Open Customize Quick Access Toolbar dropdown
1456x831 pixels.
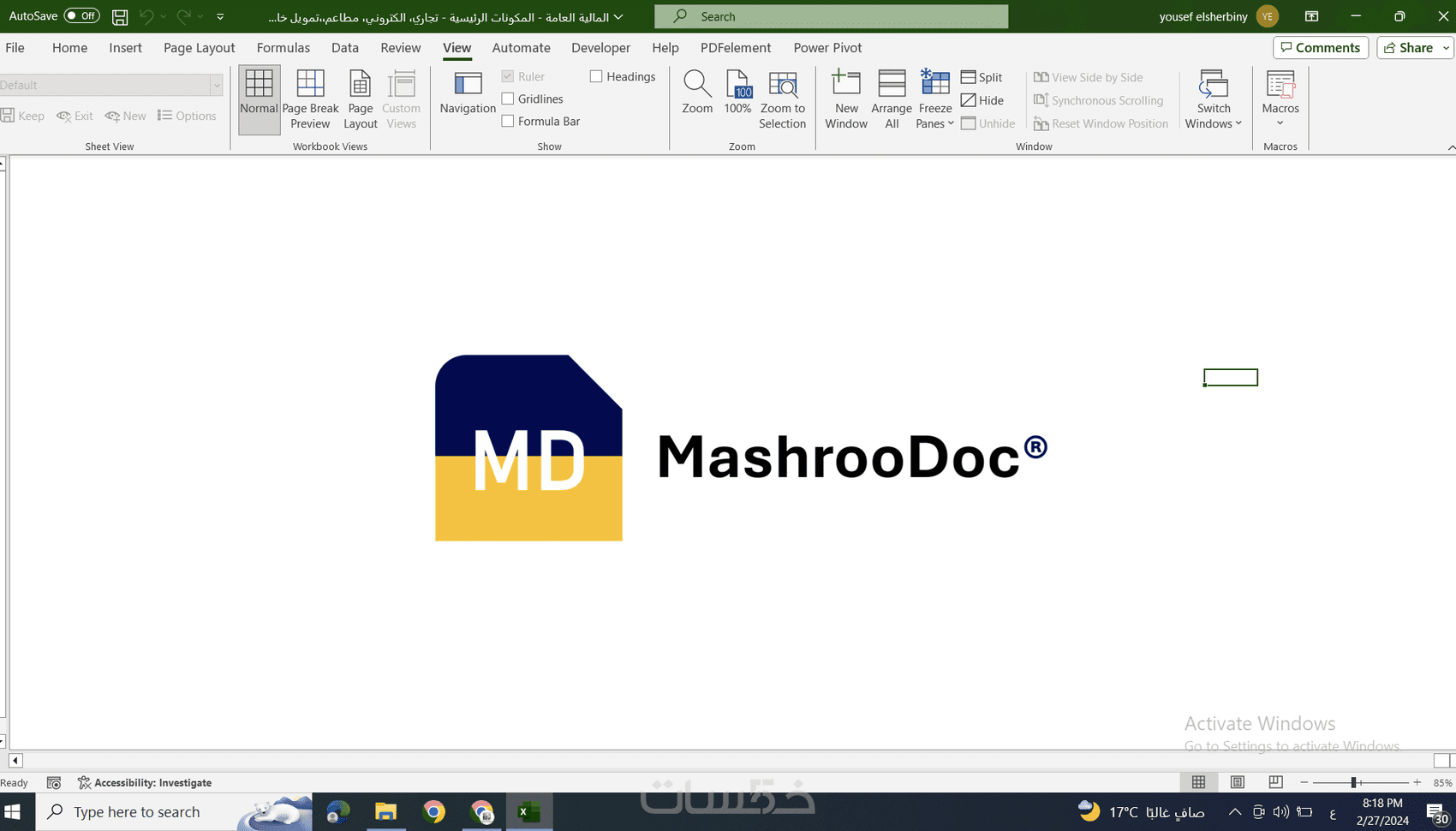[x=220, y=16]
